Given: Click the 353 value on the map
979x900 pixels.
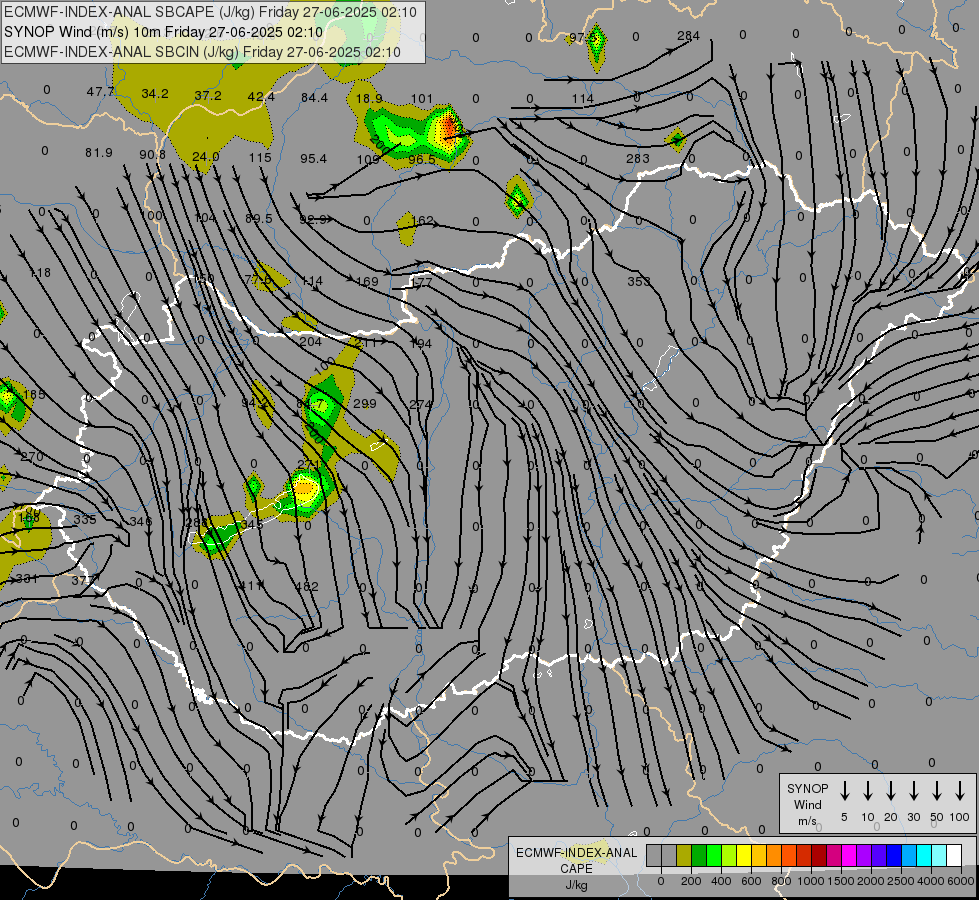Looking at the screenshot, I should [638, 282].
